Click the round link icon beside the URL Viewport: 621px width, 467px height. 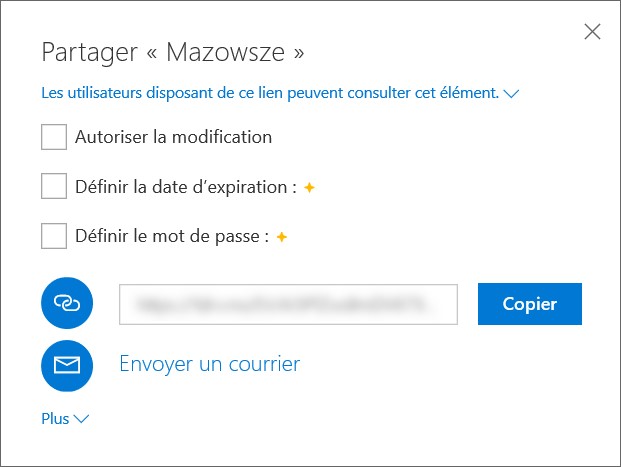pos(67,304)
